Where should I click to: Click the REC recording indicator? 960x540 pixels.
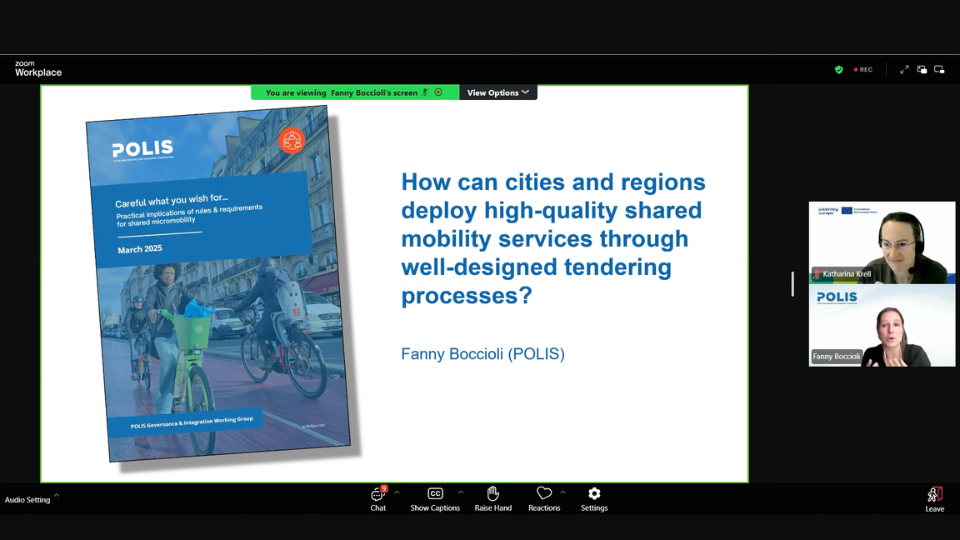861,70
